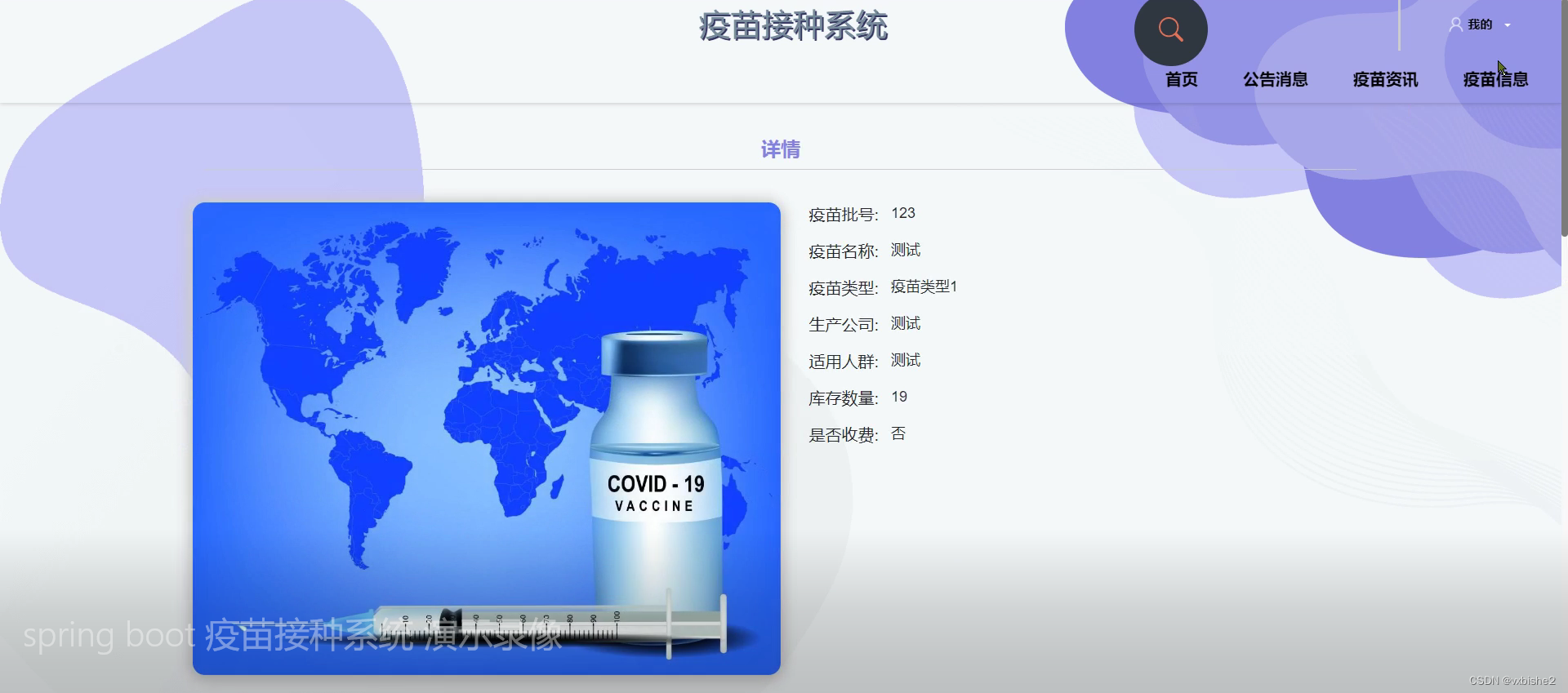The width and height of the screenshot is (1568, 693).
Task: Click the user profile icon beside 我的
Action: click(x=1455, y=24)
